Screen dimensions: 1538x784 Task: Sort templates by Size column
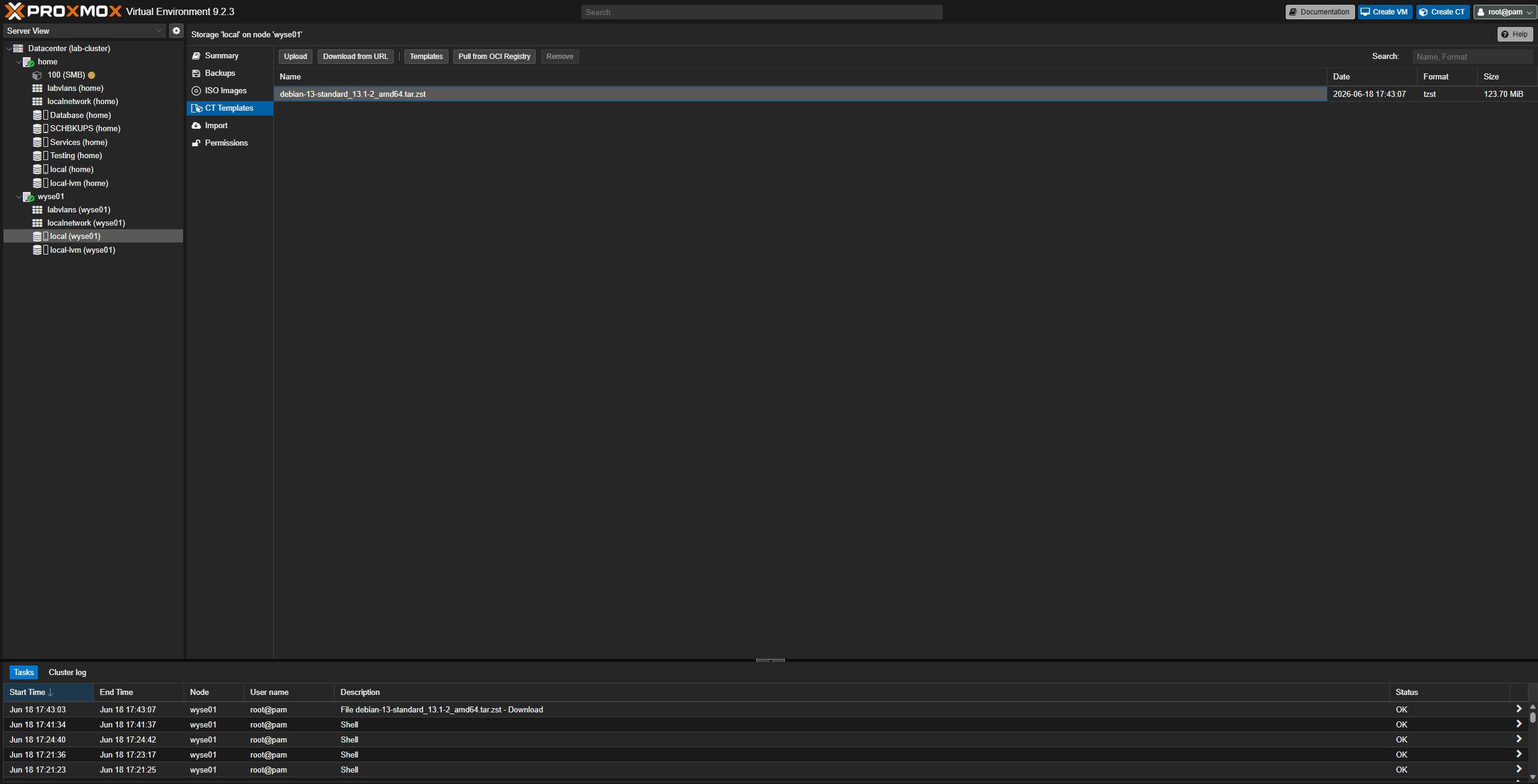coord(1507,77)
